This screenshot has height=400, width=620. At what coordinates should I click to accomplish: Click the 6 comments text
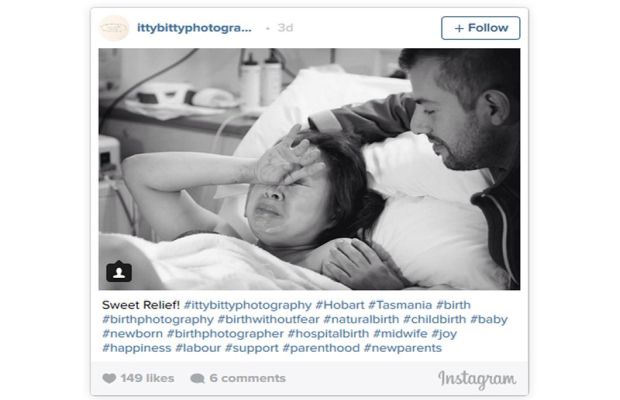248,378
